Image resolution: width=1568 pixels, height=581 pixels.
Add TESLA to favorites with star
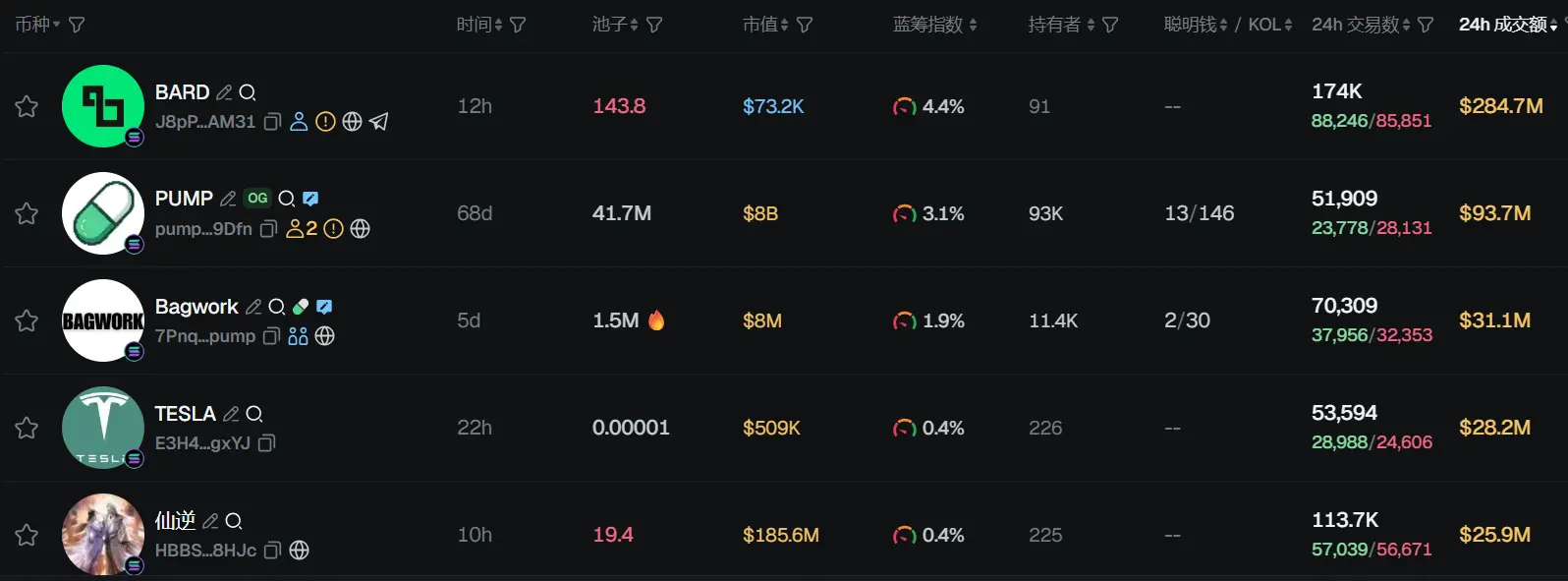(27, 428)
